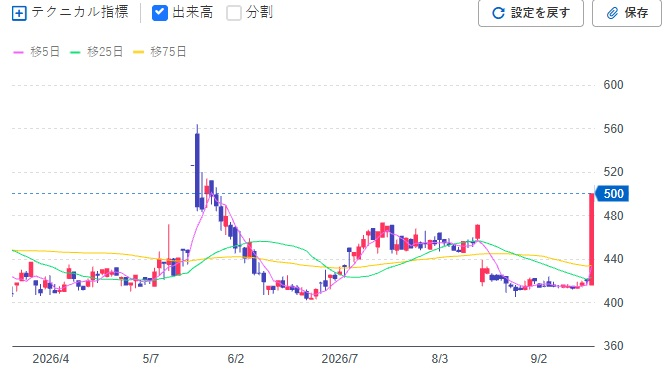This screenshot has height=375, width=672.
Task: Toggle the 移5日 moving average legend
Action: tap(36, 52)
